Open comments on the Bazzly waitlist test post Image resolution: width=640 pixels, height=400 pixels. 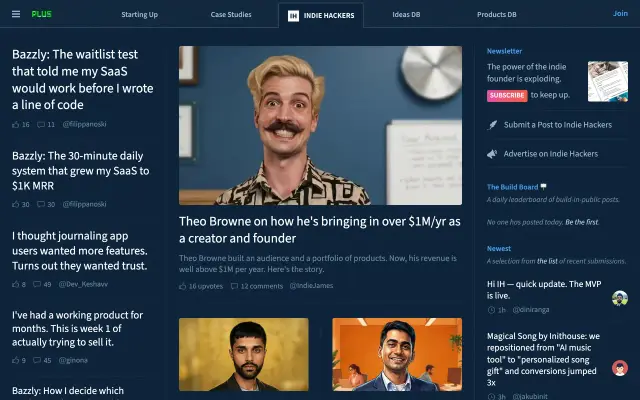(x=41, y=124)
